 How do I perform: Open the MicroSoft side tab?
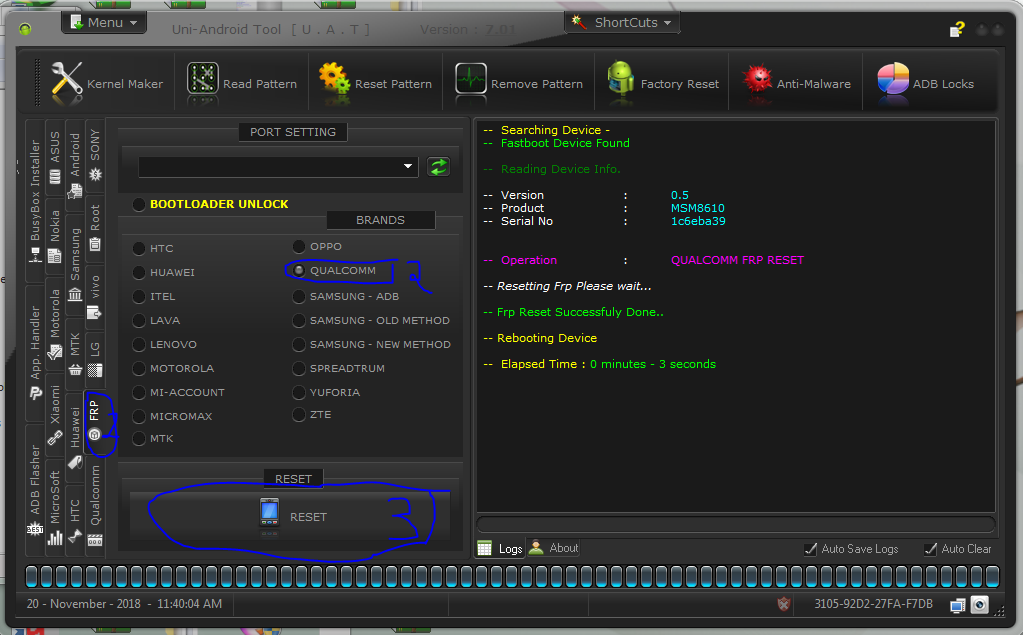[x=55, y=506]
